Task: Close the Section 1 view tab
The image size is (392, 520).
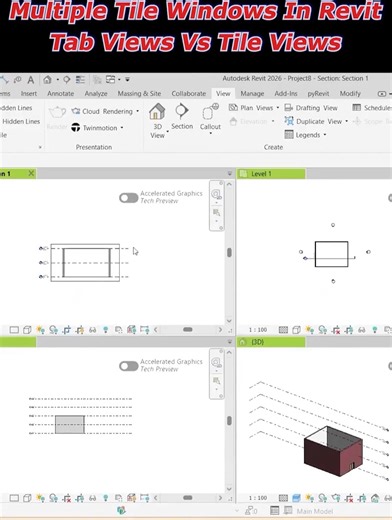Action: 31,173
